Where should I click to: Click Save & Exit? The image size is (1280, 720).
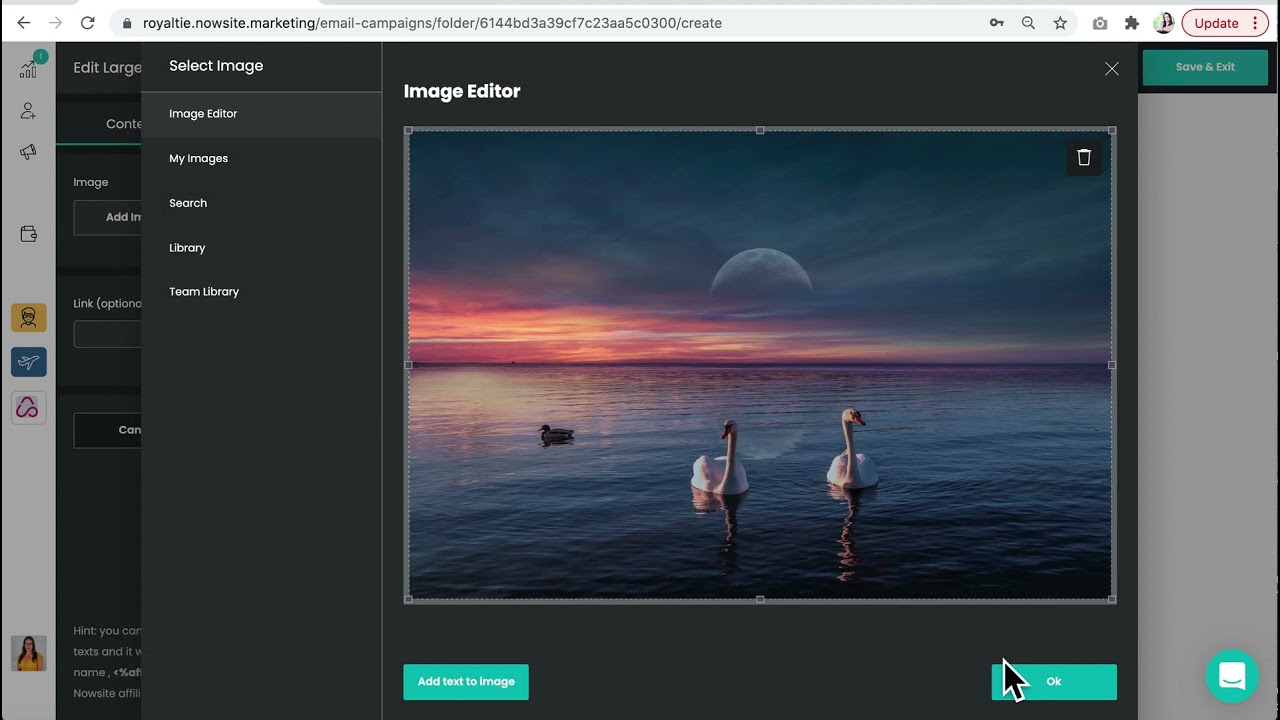1205,67
